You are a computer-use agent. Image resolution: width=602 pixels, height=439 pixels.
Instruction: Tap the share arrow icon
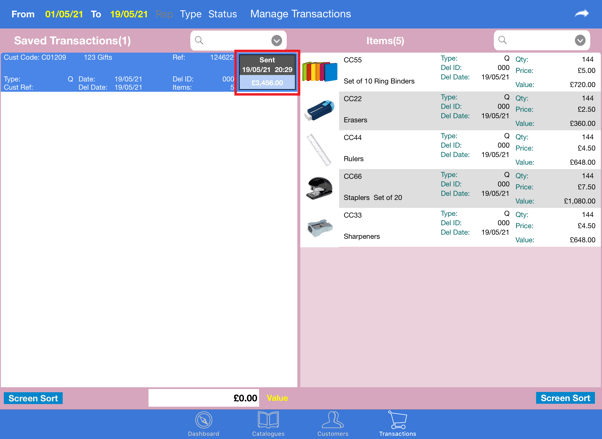click(x=581, y=14)
